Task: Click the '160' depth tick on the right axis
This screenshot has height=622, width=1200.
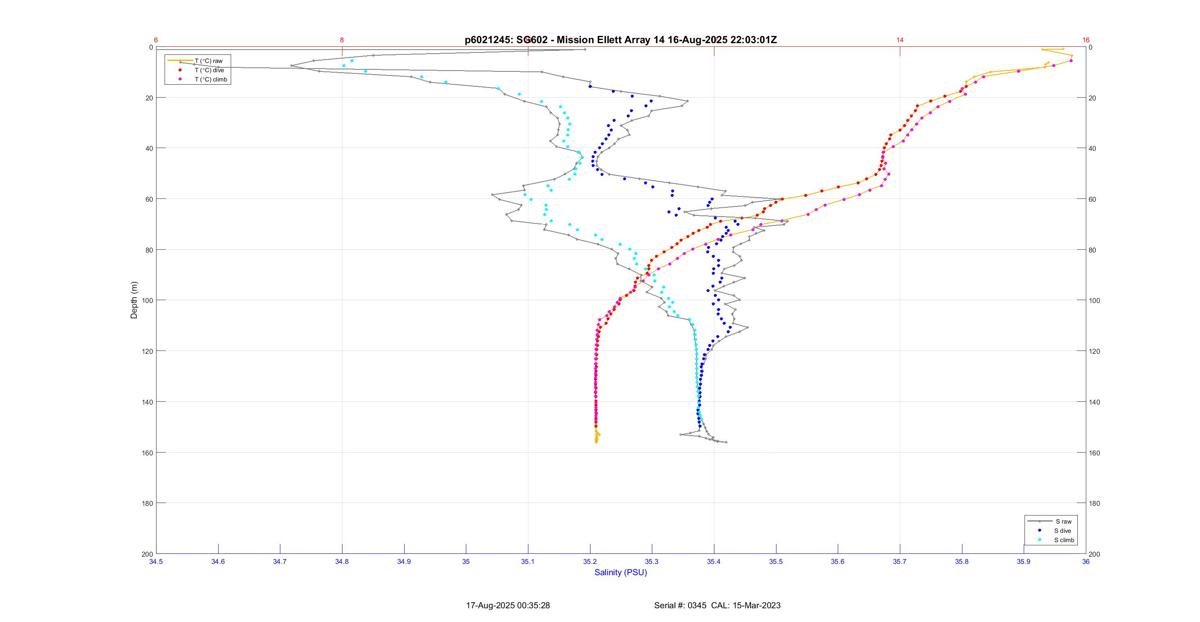Action: coord(1096,453)
